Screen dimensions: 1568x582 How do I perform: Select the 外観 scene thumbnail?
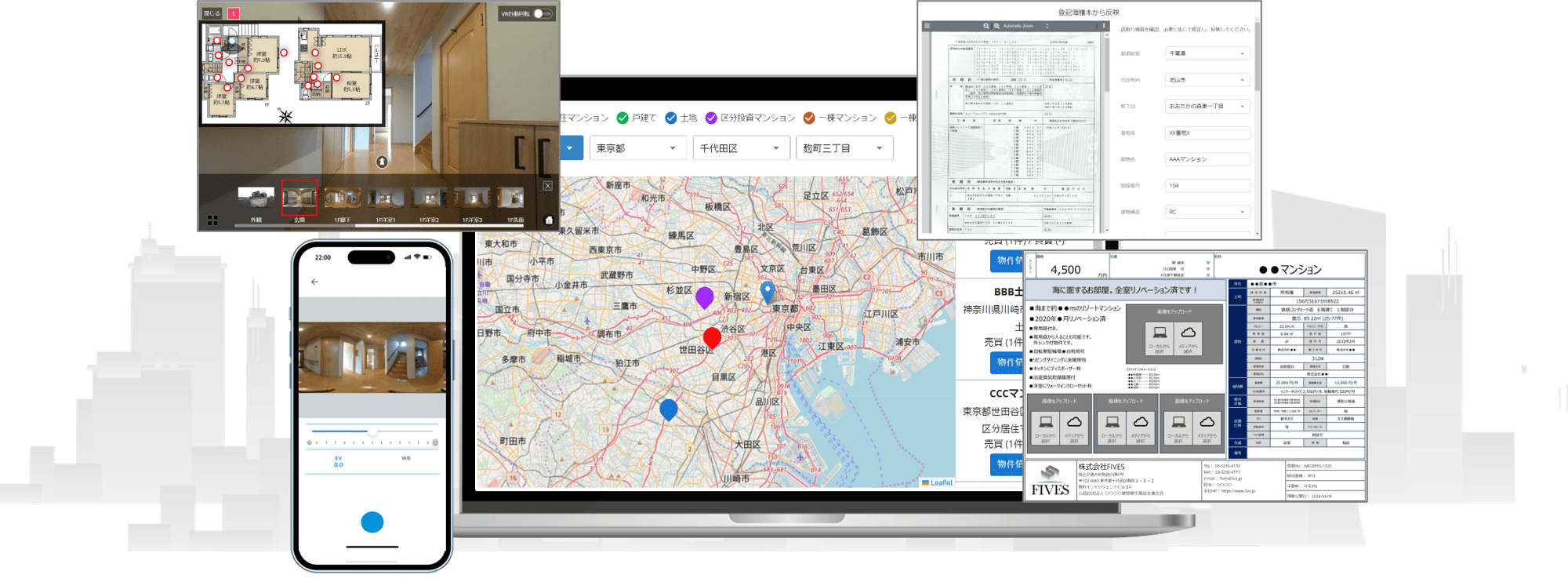256,198
